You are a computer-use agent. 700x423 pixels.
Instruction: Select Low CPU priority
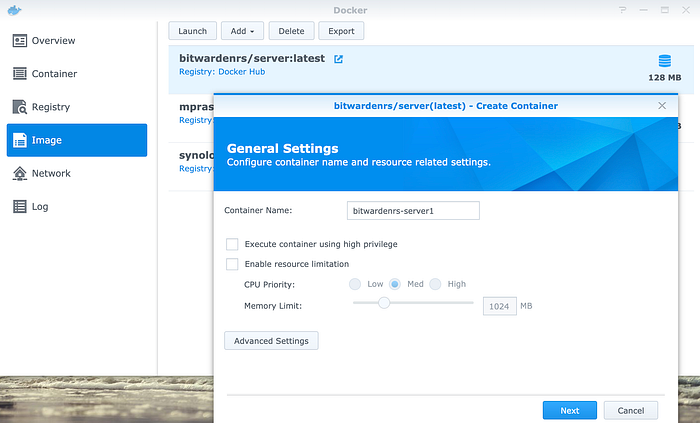pyautogui.click(x=355, y=284)
